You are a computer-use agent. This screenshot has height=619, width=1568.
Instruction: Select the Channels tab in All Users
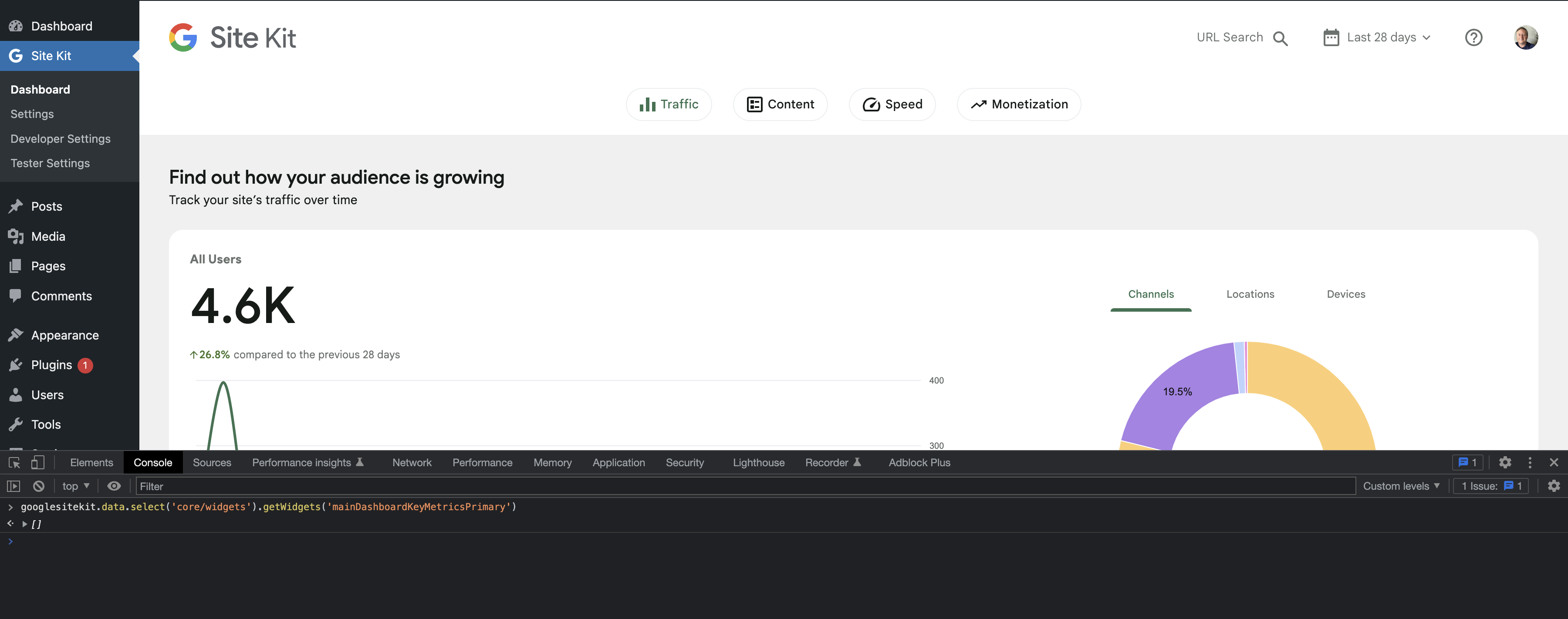point(1150,294)
